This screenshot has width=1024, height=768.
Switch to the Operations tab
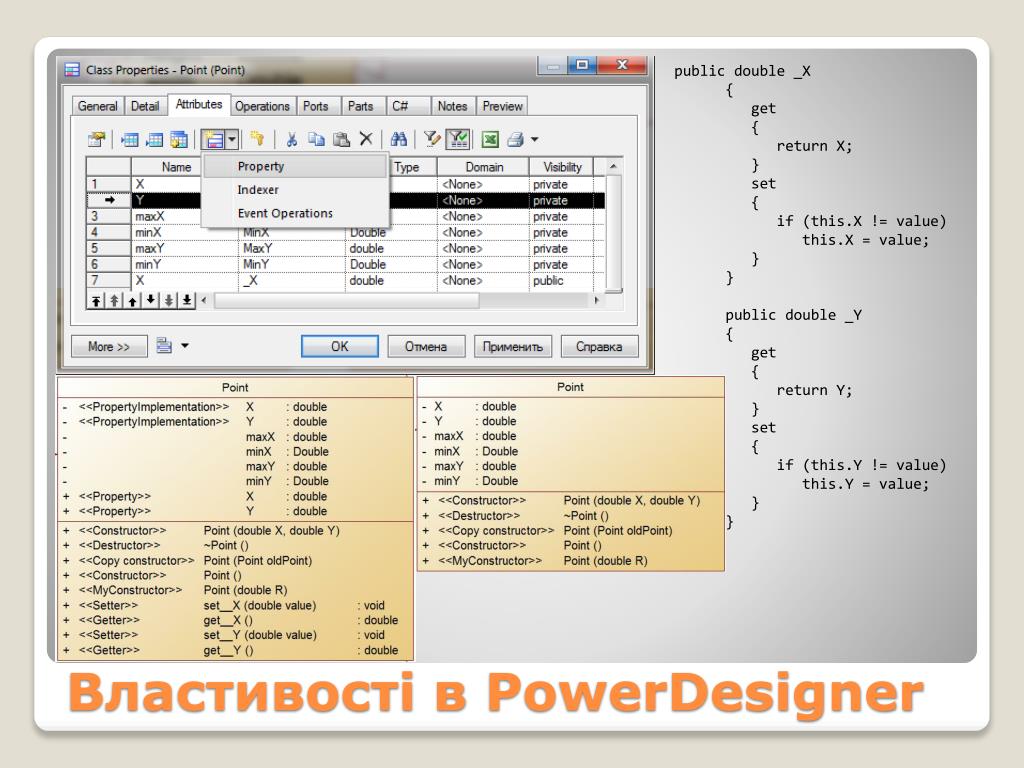point(262,106)
